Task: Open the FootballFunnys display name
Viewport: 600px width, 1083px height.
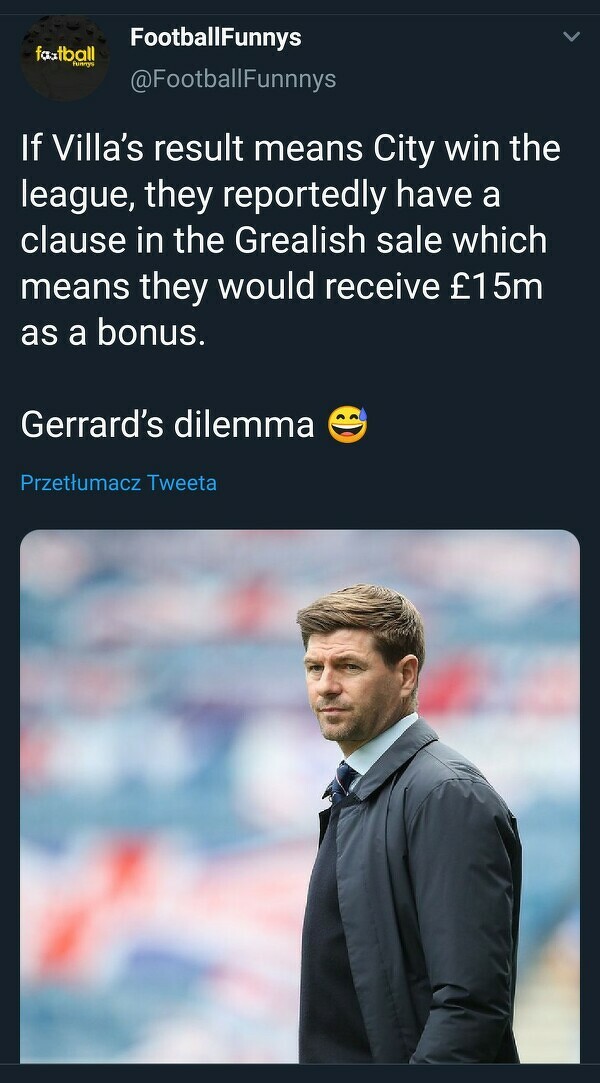Action: click(x=215, y=38)
